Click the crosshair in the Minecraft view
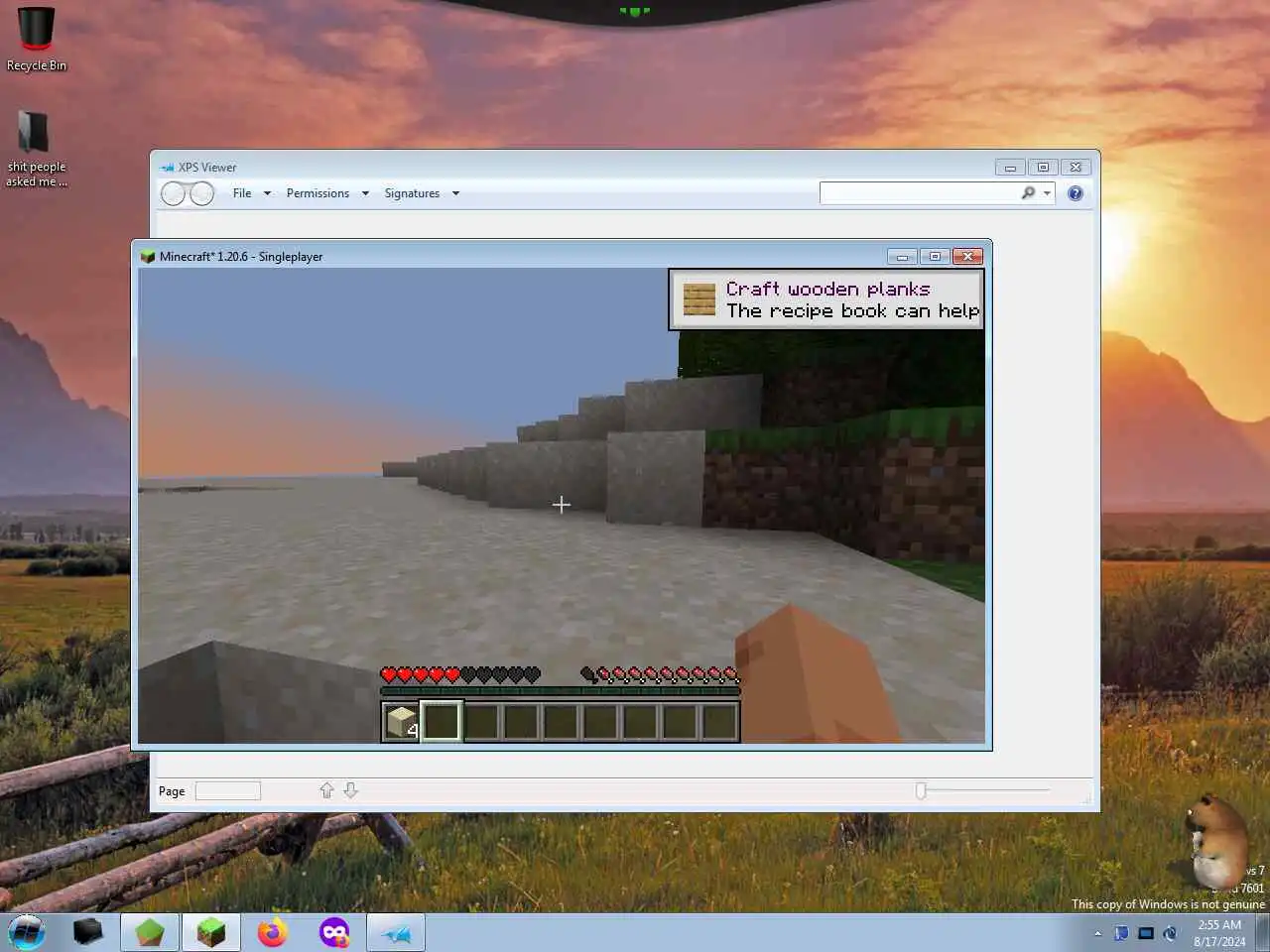This screenshot has height=952, width=1270. click(562, 505)
